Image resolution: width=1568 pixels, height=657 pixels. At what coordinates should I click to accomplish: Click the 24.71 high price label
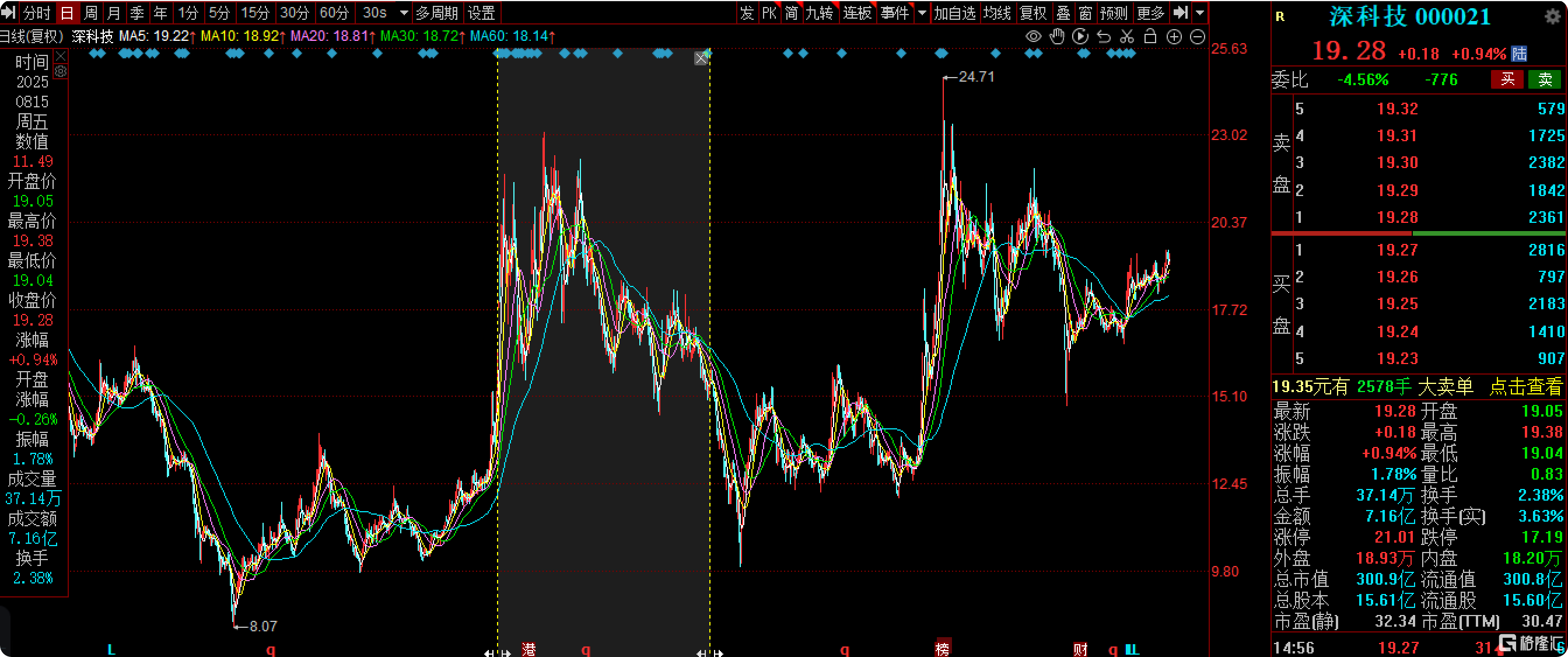click(x=977, y=76)
